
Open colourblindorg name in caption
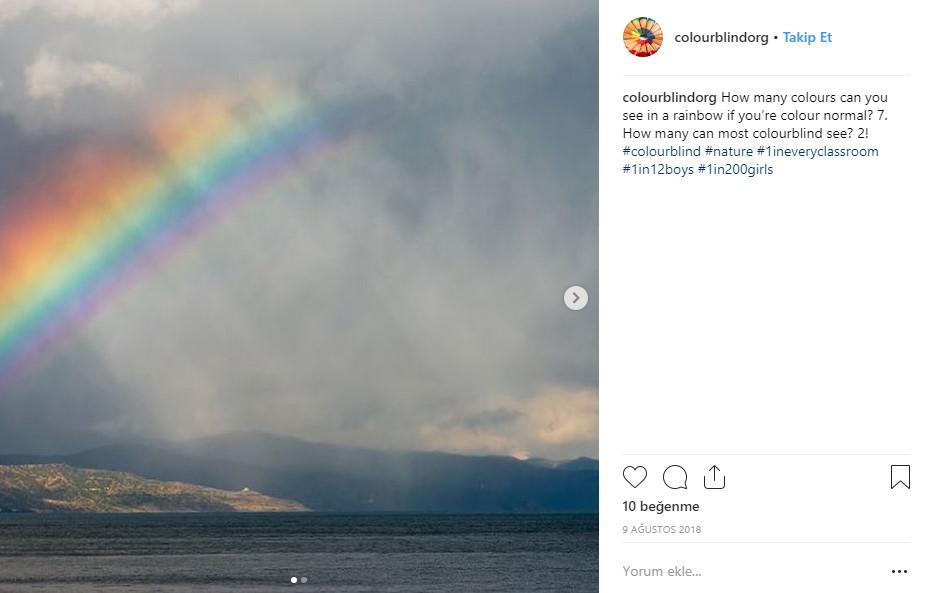pos(669,97)
